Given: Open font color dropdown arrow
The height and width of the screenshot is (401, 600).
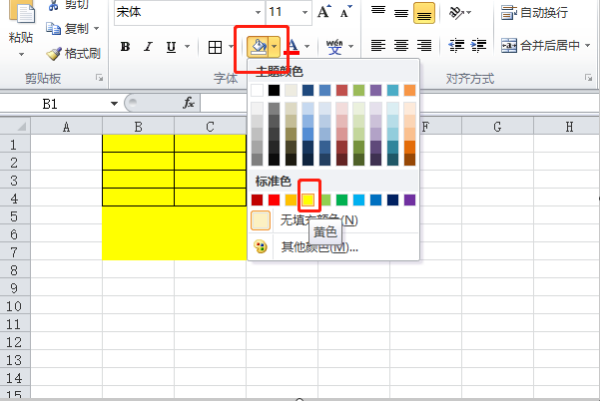Looking at the screenshot, I should pos(307,47).
